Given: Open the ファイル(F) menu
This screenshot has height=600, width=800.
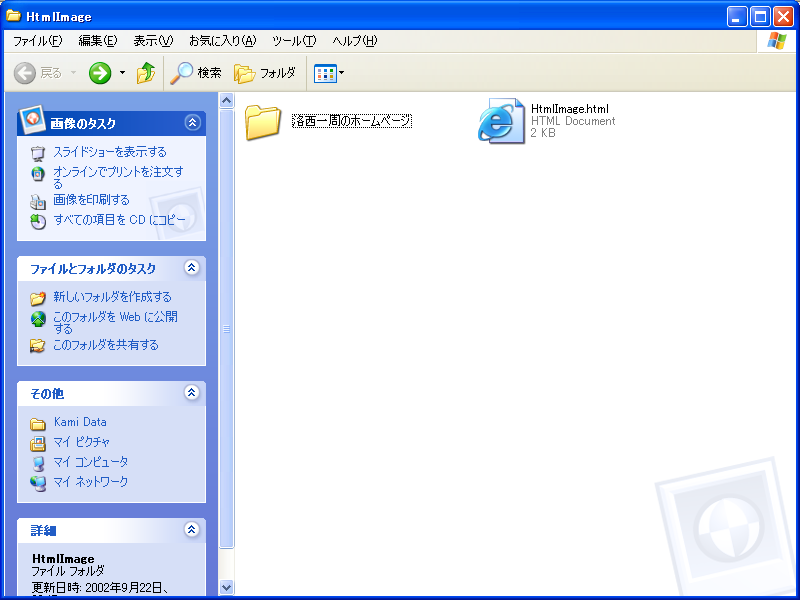Looking at the screenshot, I should click(x=37, y=41).
